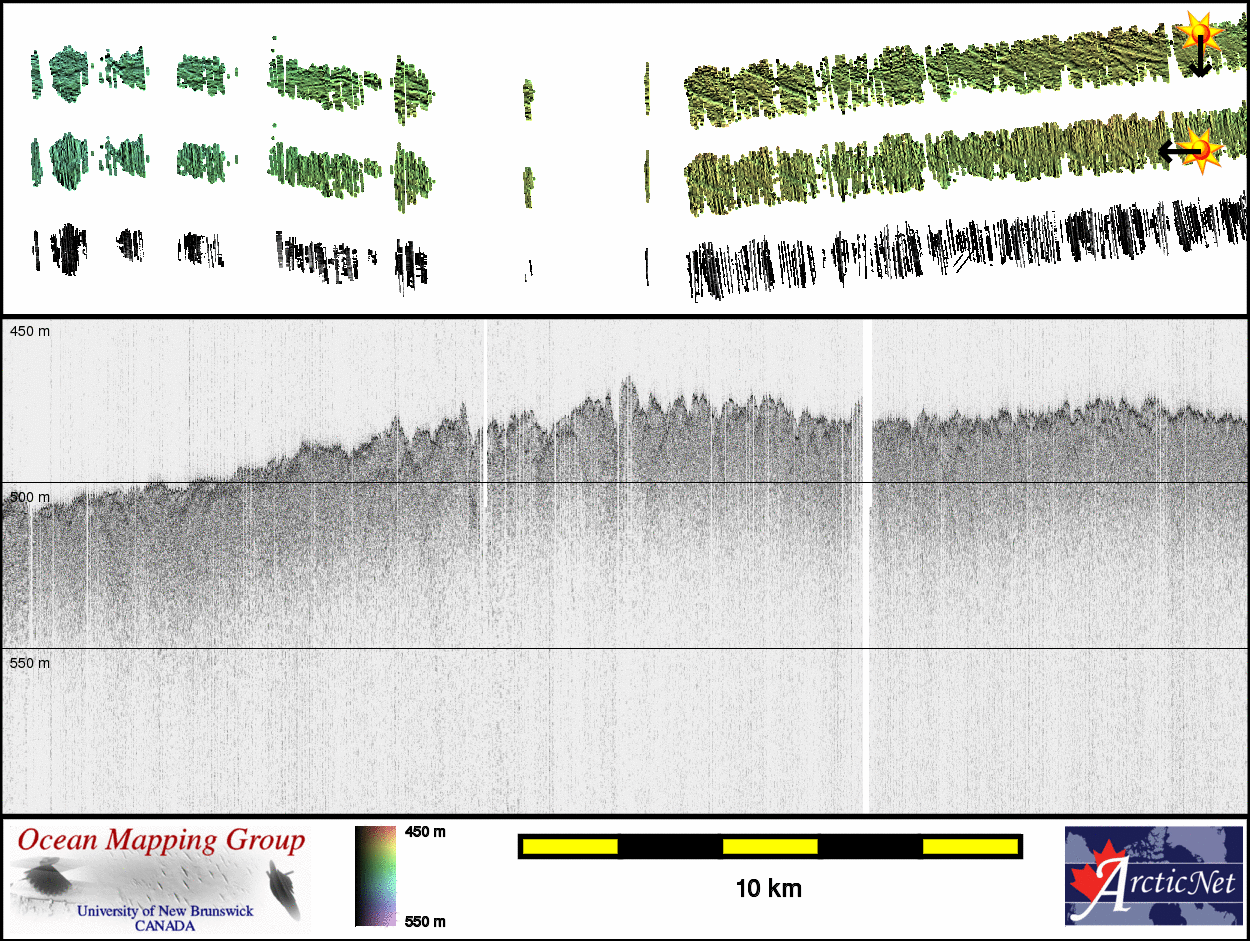Open the Ocean Mapping Group title link
Image resolution: width=1250 pixels, height=941 pixels.
point(161,841)
